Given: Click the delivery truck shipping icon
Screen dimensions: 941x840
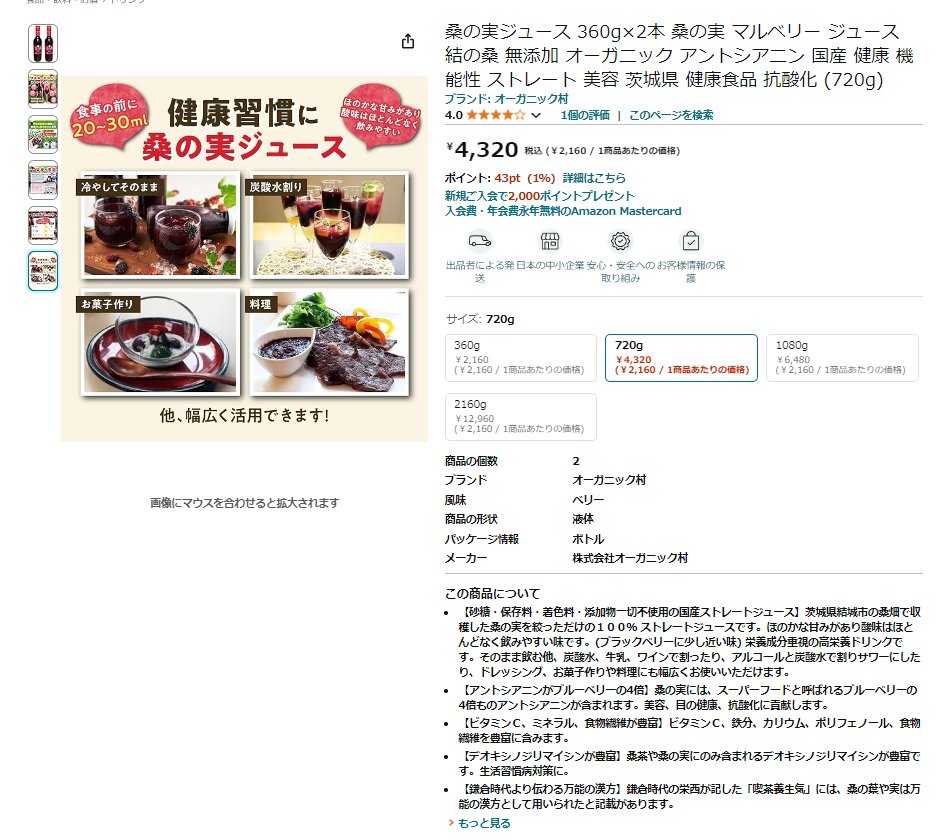Looking at the screenshot, I should (480, 241).
